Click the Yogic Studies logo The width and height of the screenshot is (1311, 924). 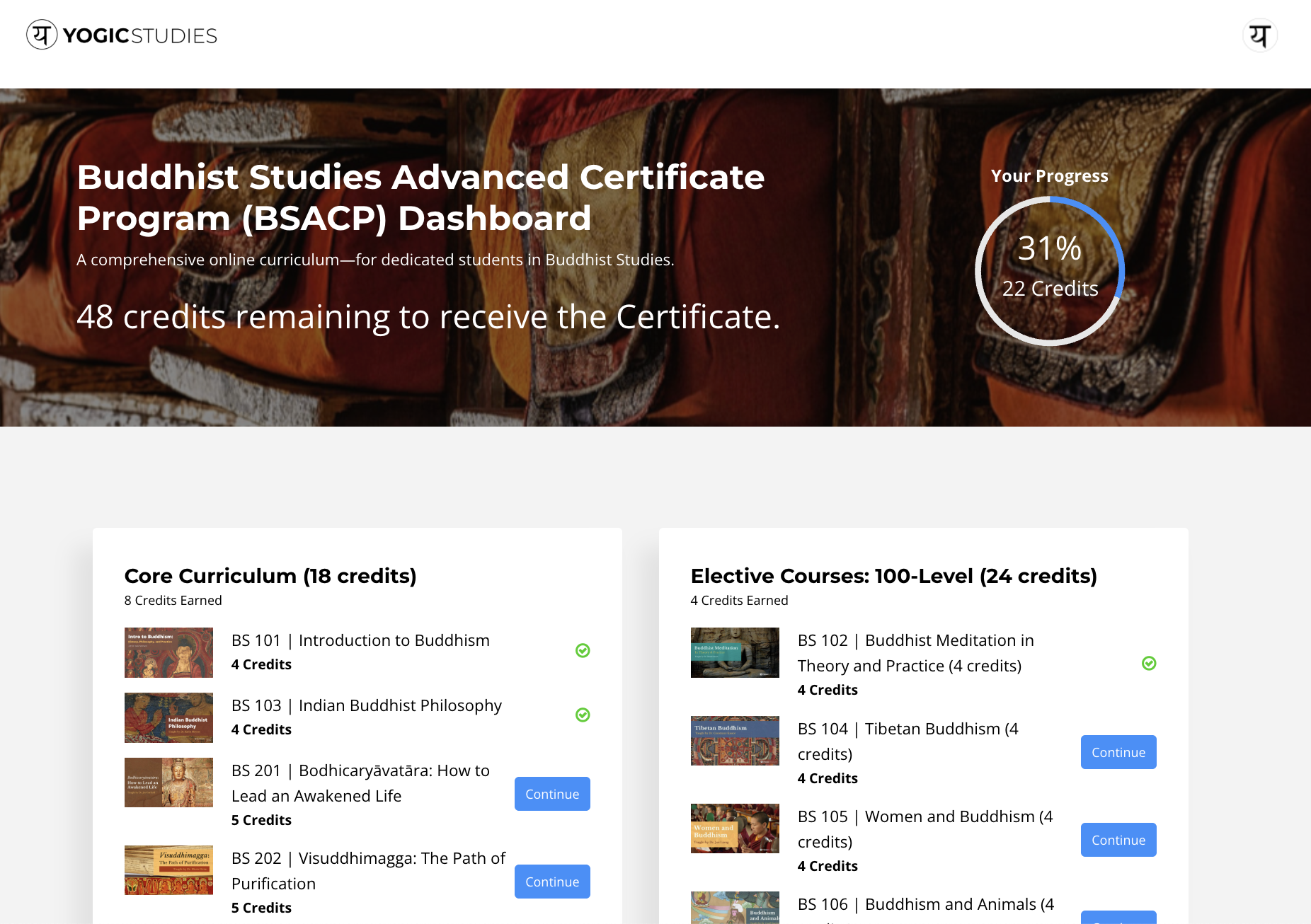122,35
